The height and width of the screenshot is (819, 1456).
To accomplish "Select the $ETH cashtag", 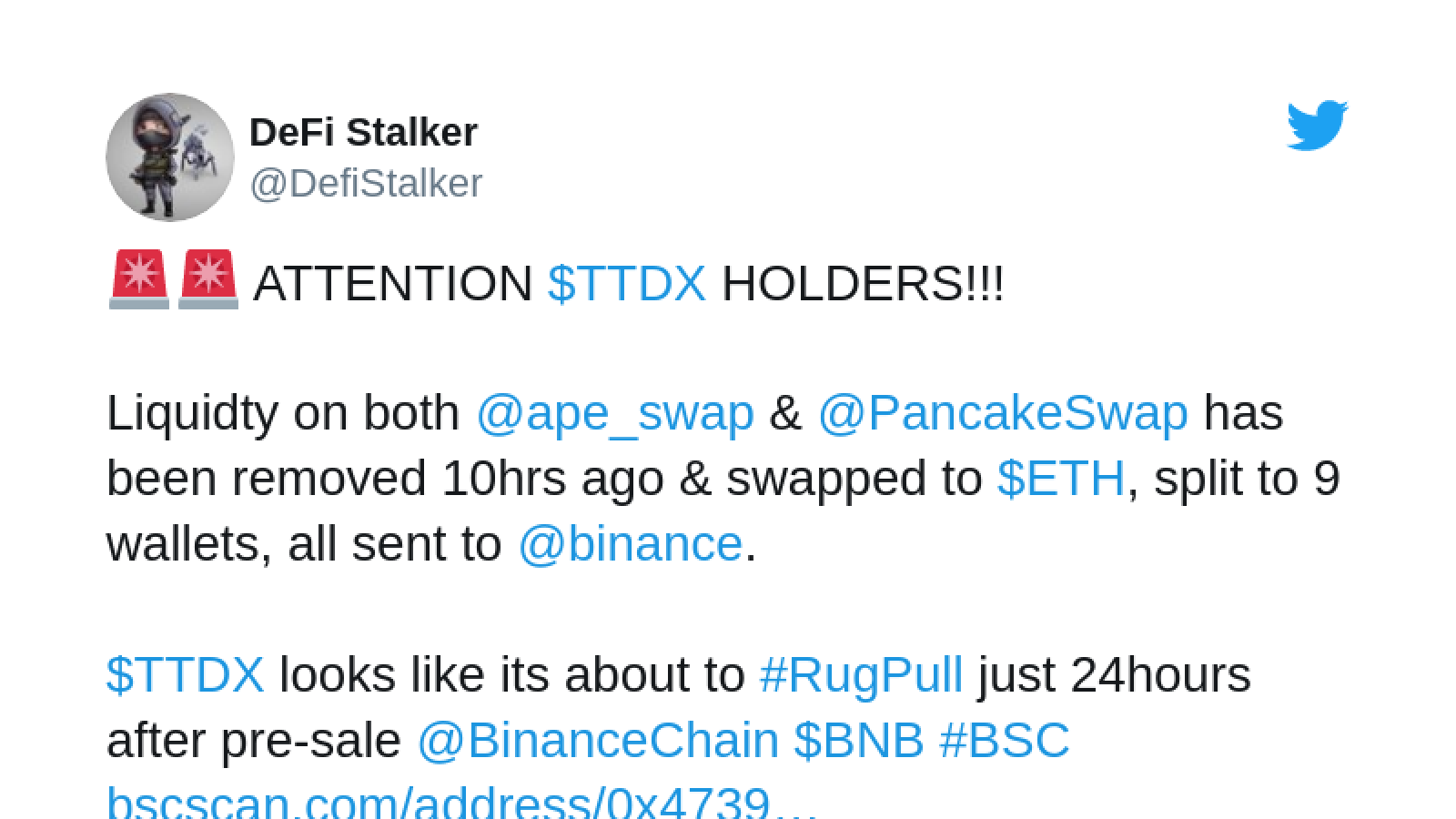I will tap(1061, 479).
